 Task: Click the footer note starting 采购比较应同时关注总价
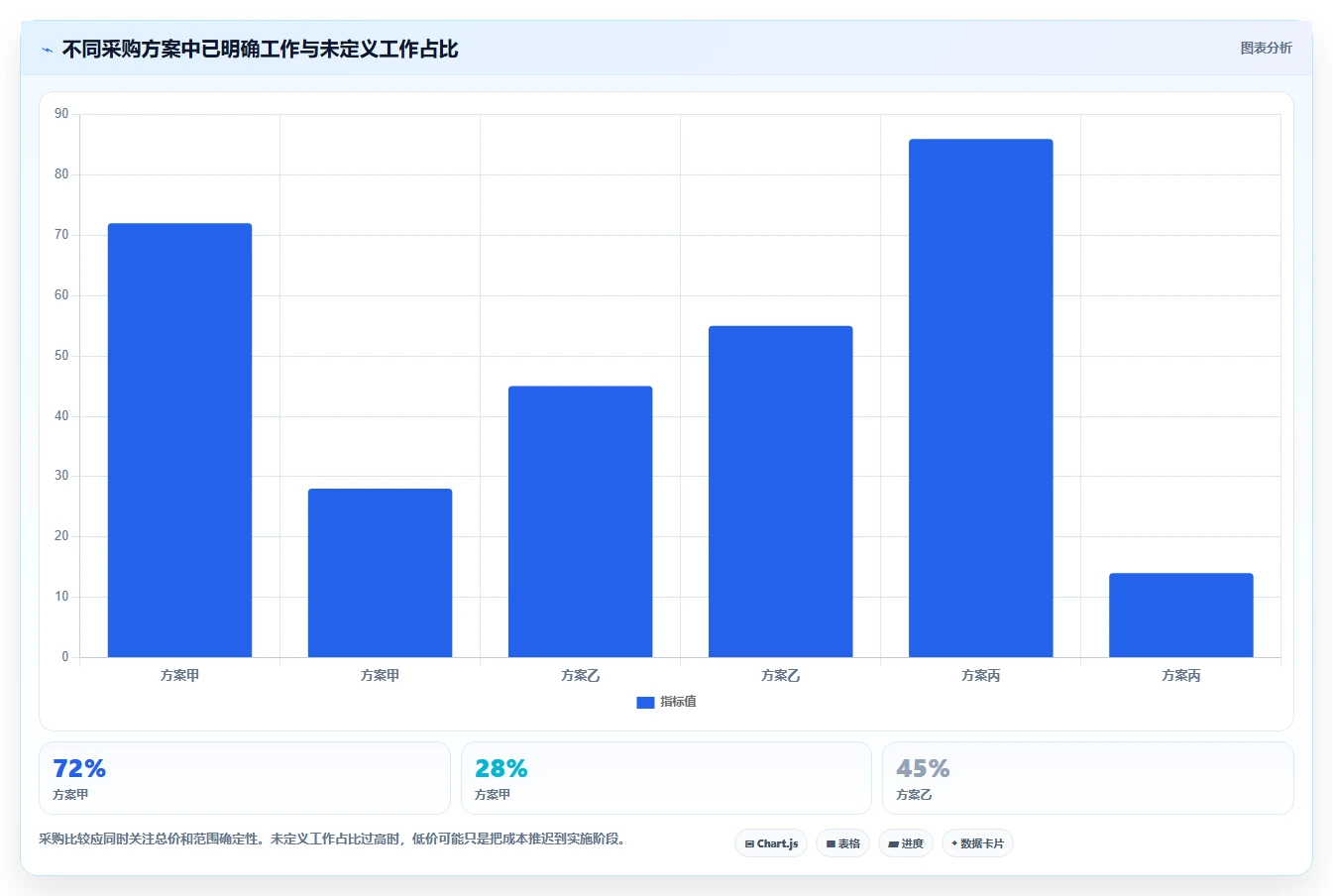(x=332, y=840)
